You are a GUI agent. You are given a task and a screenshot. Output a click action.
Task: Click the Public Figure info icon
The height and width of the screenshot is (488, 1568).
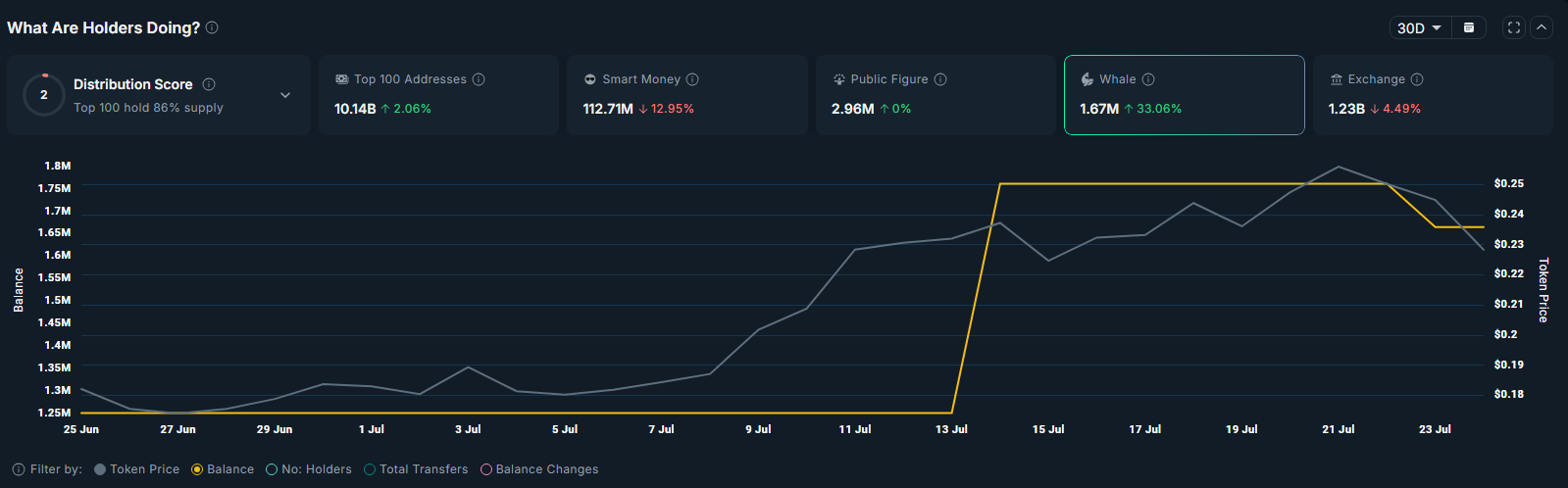pos(940,79)
